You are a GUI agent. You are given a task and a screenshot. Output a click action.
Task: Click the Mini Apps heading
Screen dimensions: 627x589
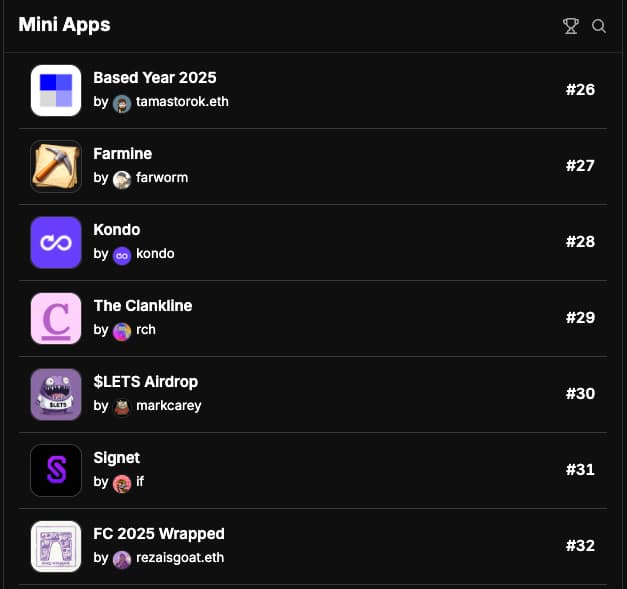tap(64, 25)
